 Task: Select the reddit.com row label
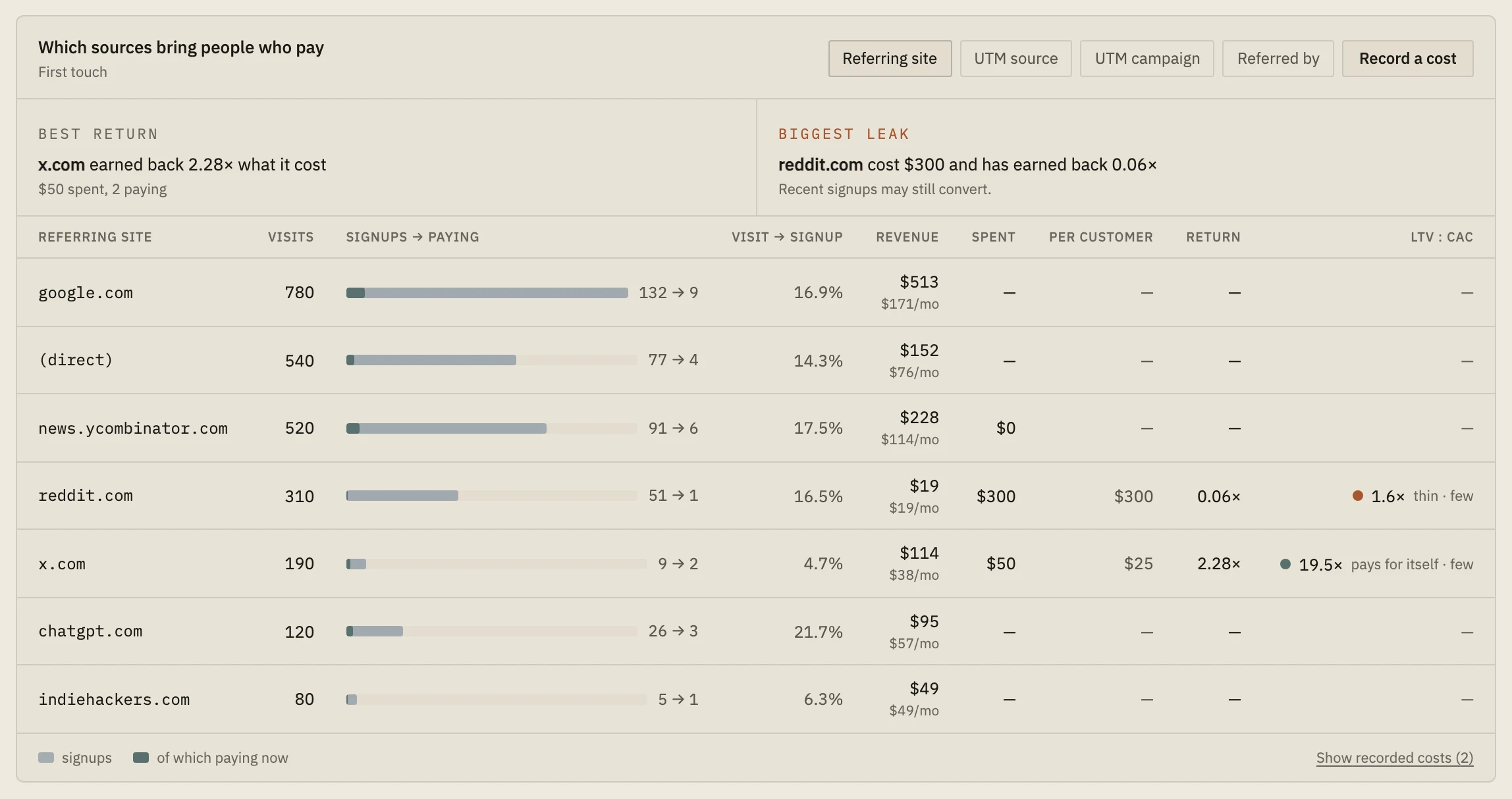86,496
